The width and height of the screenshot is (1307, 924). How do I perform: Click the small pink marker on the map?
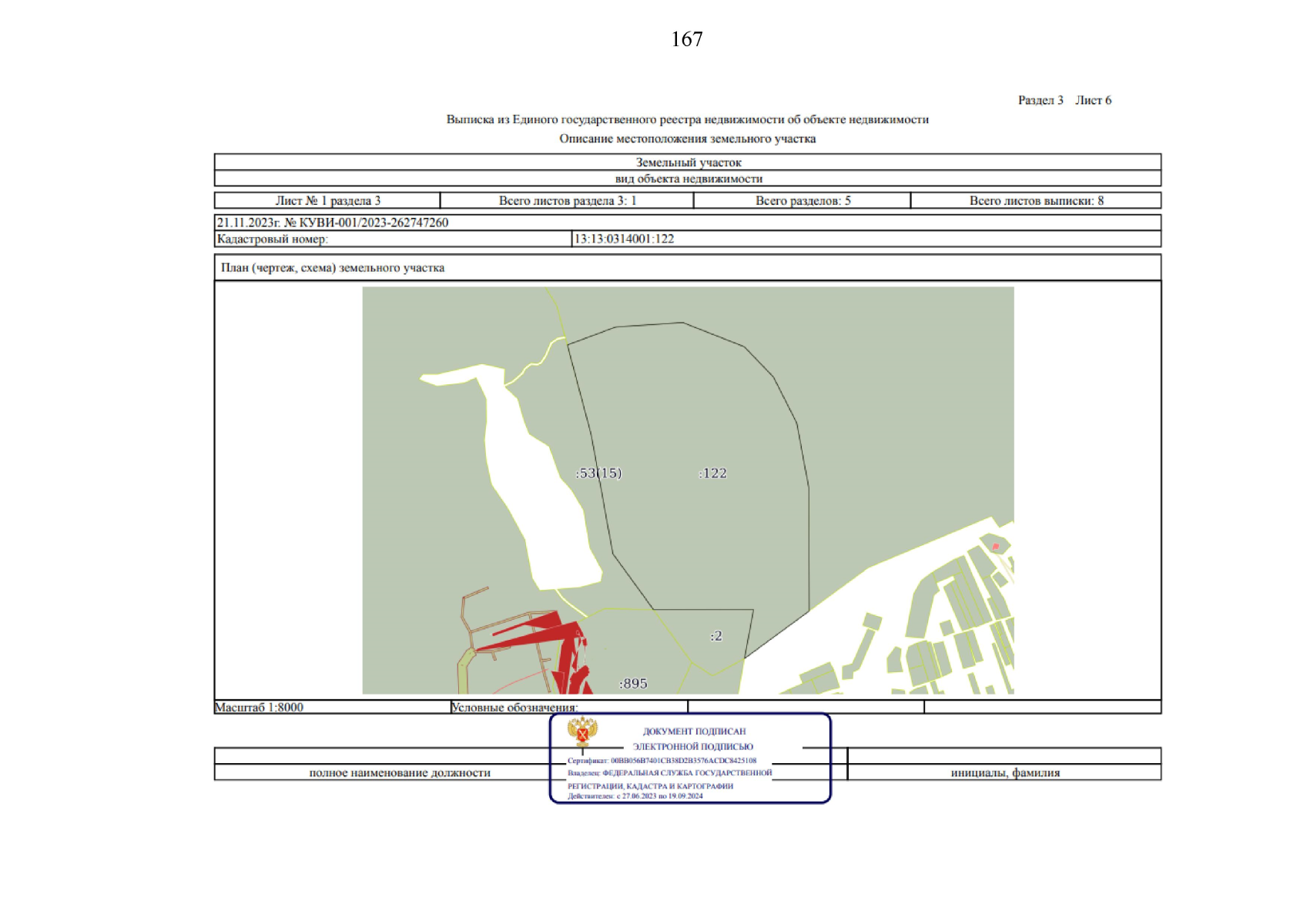tap(995, 546)
